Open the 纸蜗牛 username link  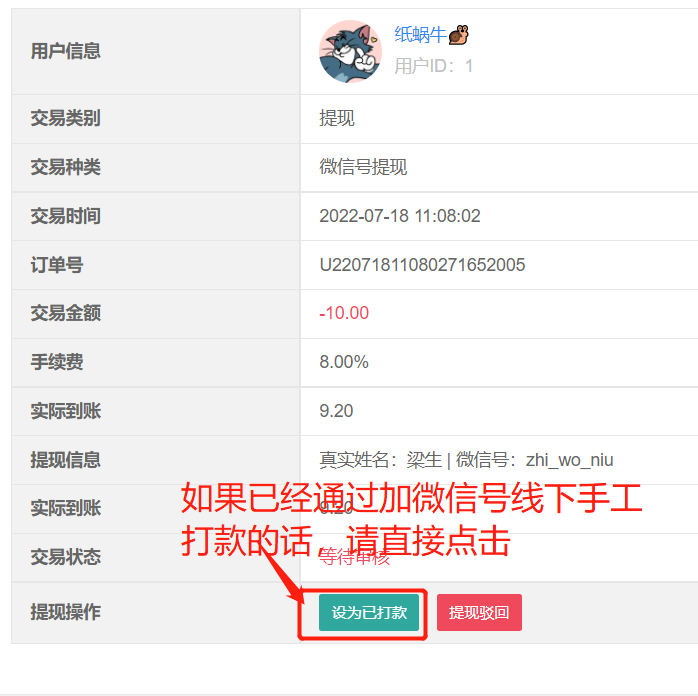(x=420, y=35)
